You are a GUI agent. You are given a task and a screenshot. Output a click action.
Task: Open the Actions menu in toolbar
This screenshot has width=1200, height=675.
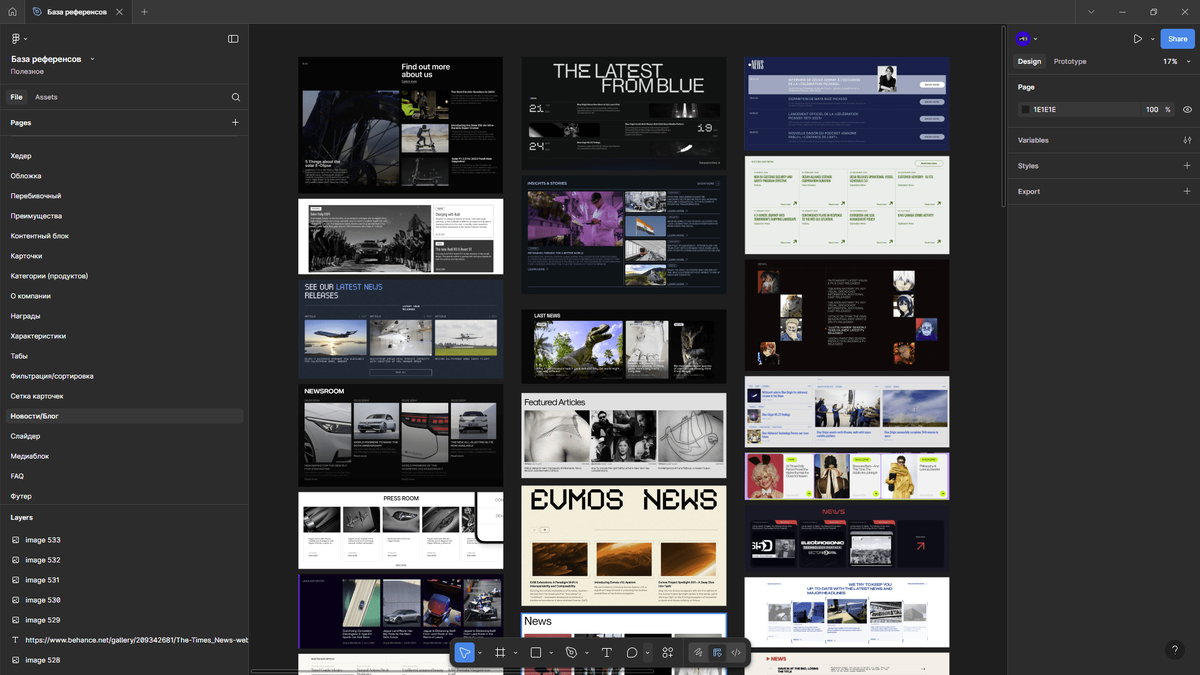[x=668, y=652]
